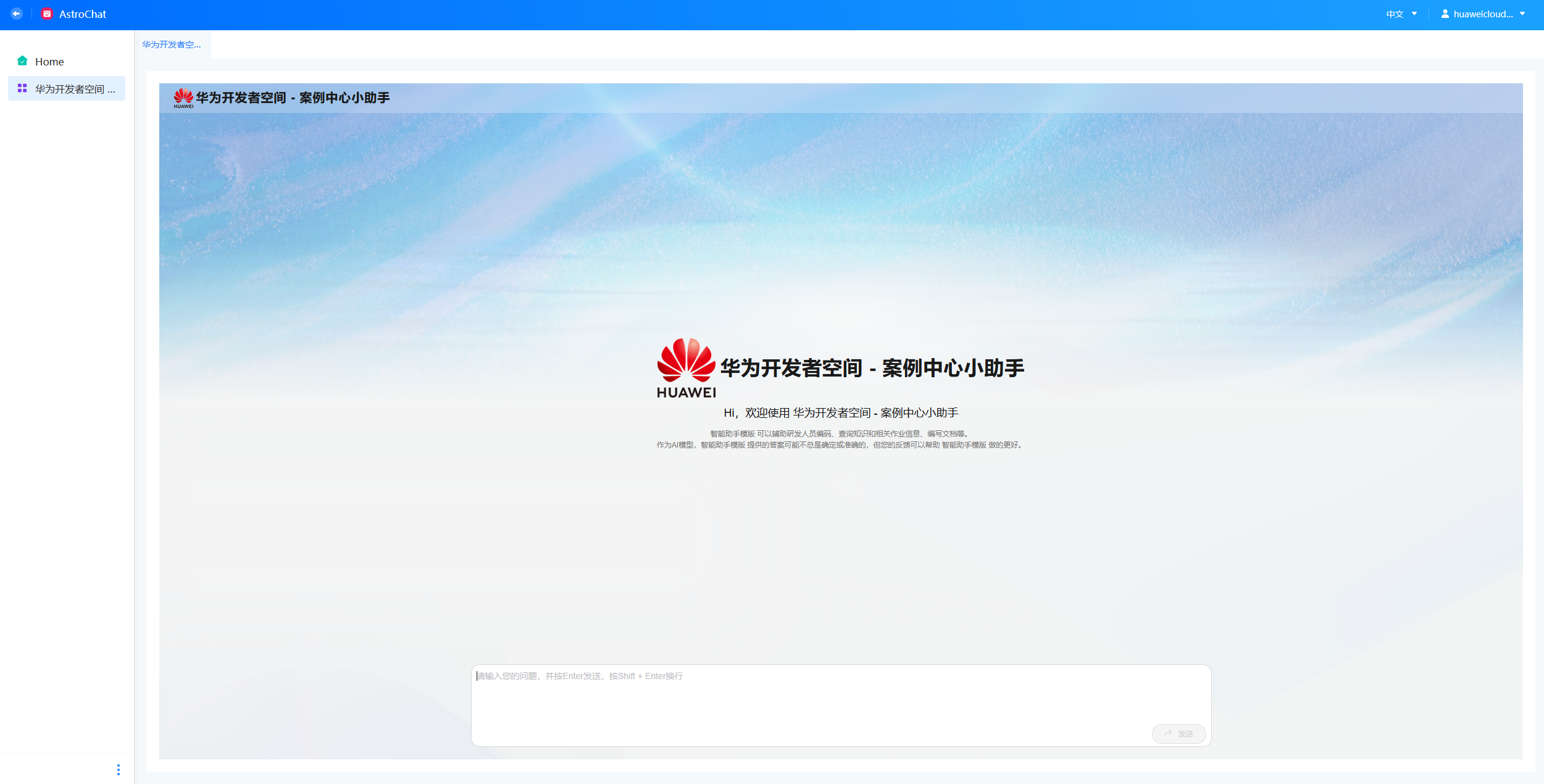
Task: Go to Home in the sidebar
Action: point(67,62)
